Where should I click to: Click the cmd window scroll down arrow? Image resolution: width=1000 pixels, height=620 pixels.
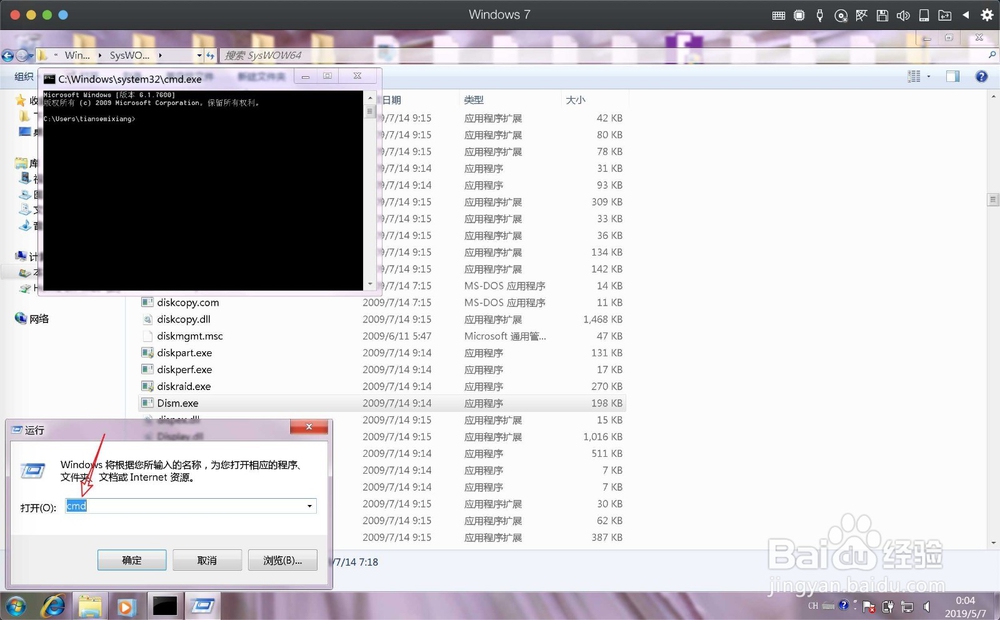point(370,284)
